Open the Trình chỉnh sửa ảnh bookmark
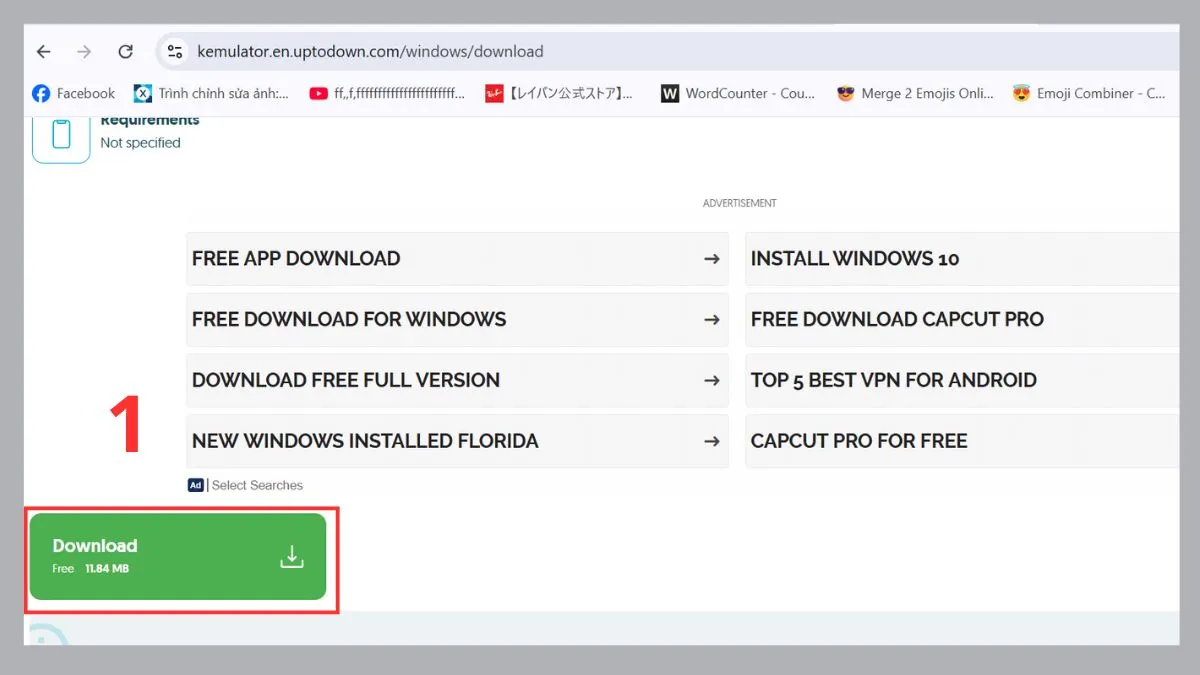 [211, 93]
